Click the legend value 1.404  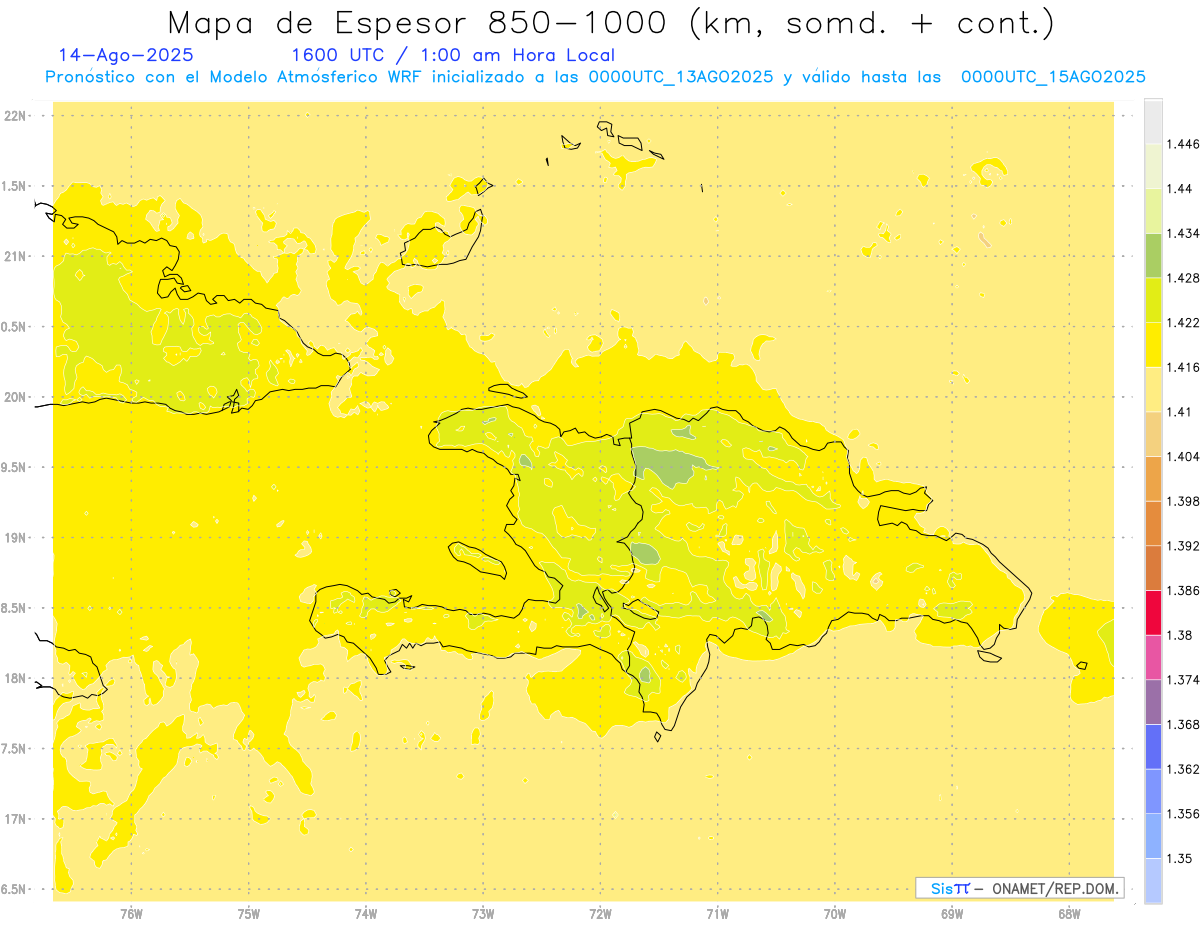pyautogui.click(x=1182, y=457)
